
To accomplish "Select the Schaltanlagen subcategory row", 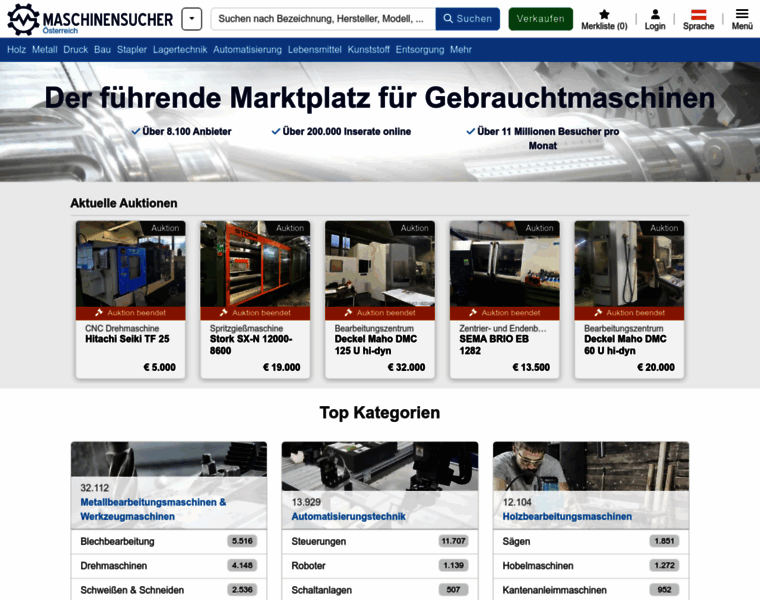I will 380,590.
